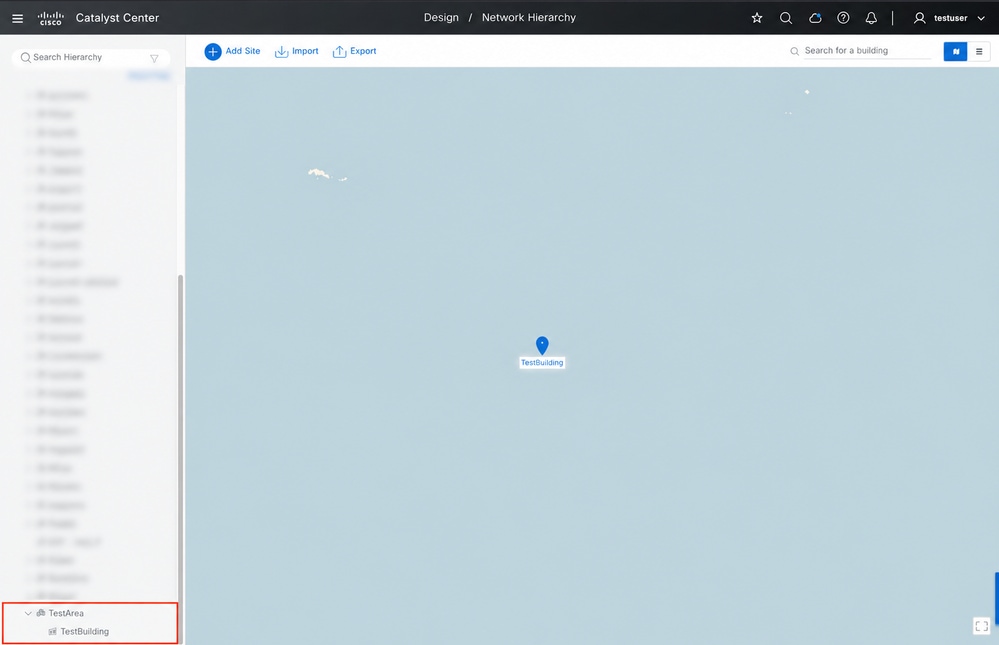Viewport: 999px width, 645px height.
Task: Open the hierarchy filter funnel icon
Action: [154, 58]
